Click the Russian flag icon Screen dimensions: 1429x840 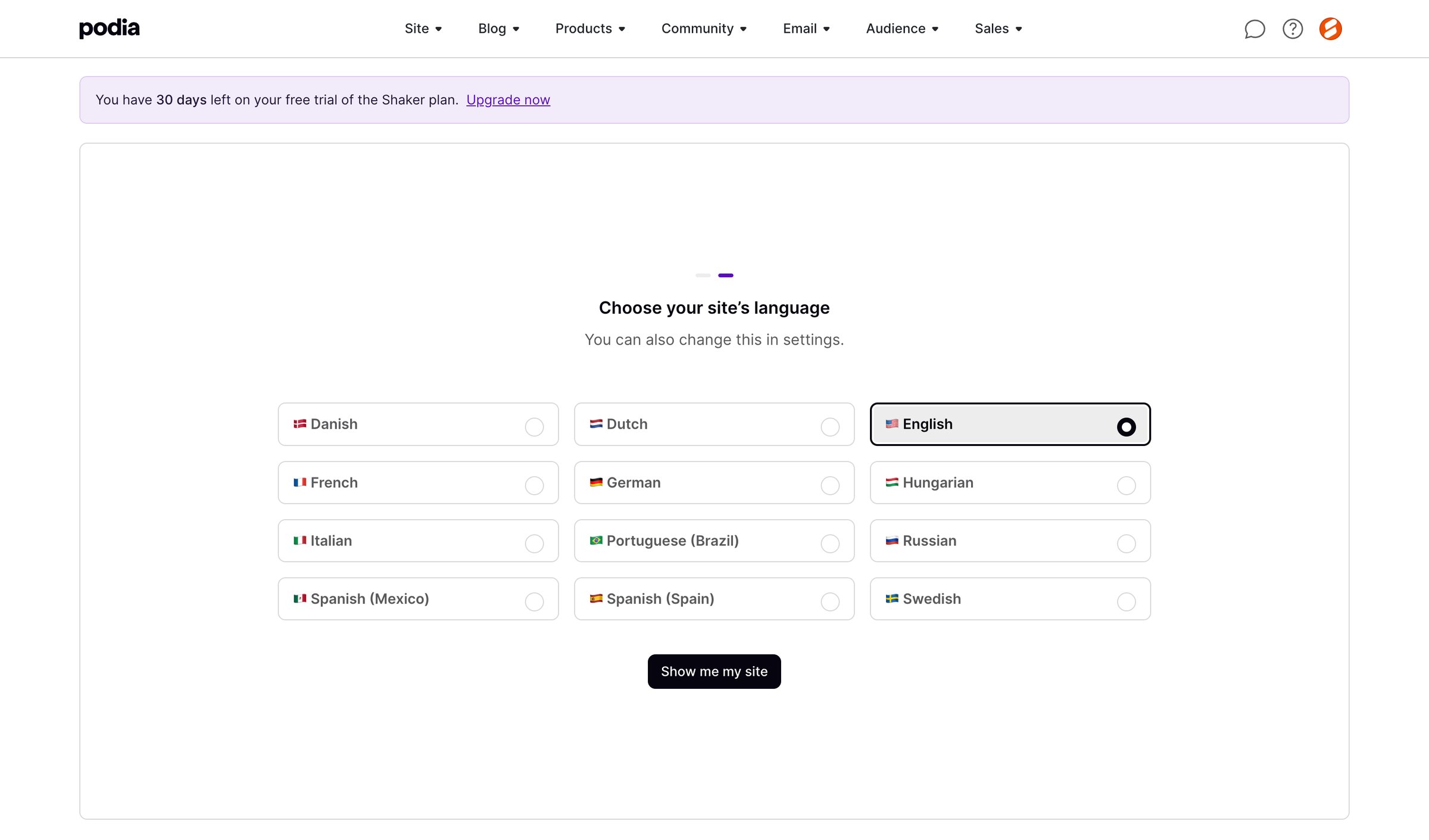pos(892,541)
